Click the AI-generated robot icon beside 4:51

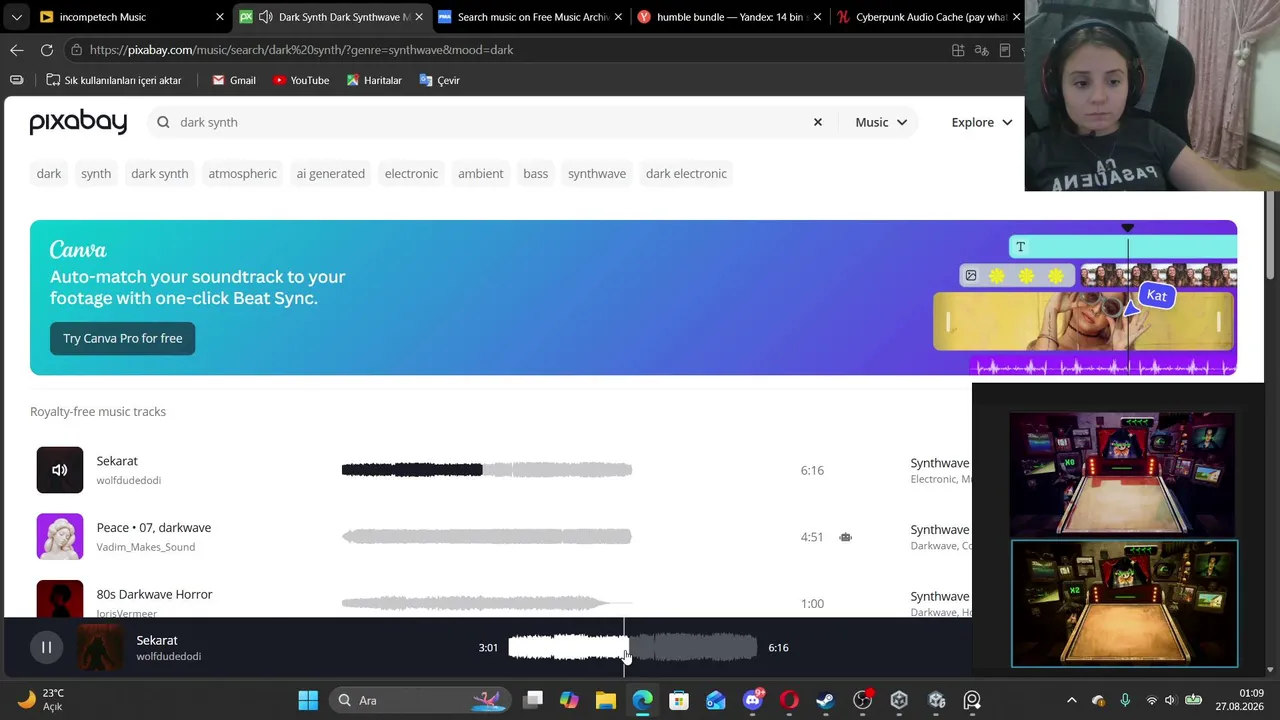coord(846,537)
